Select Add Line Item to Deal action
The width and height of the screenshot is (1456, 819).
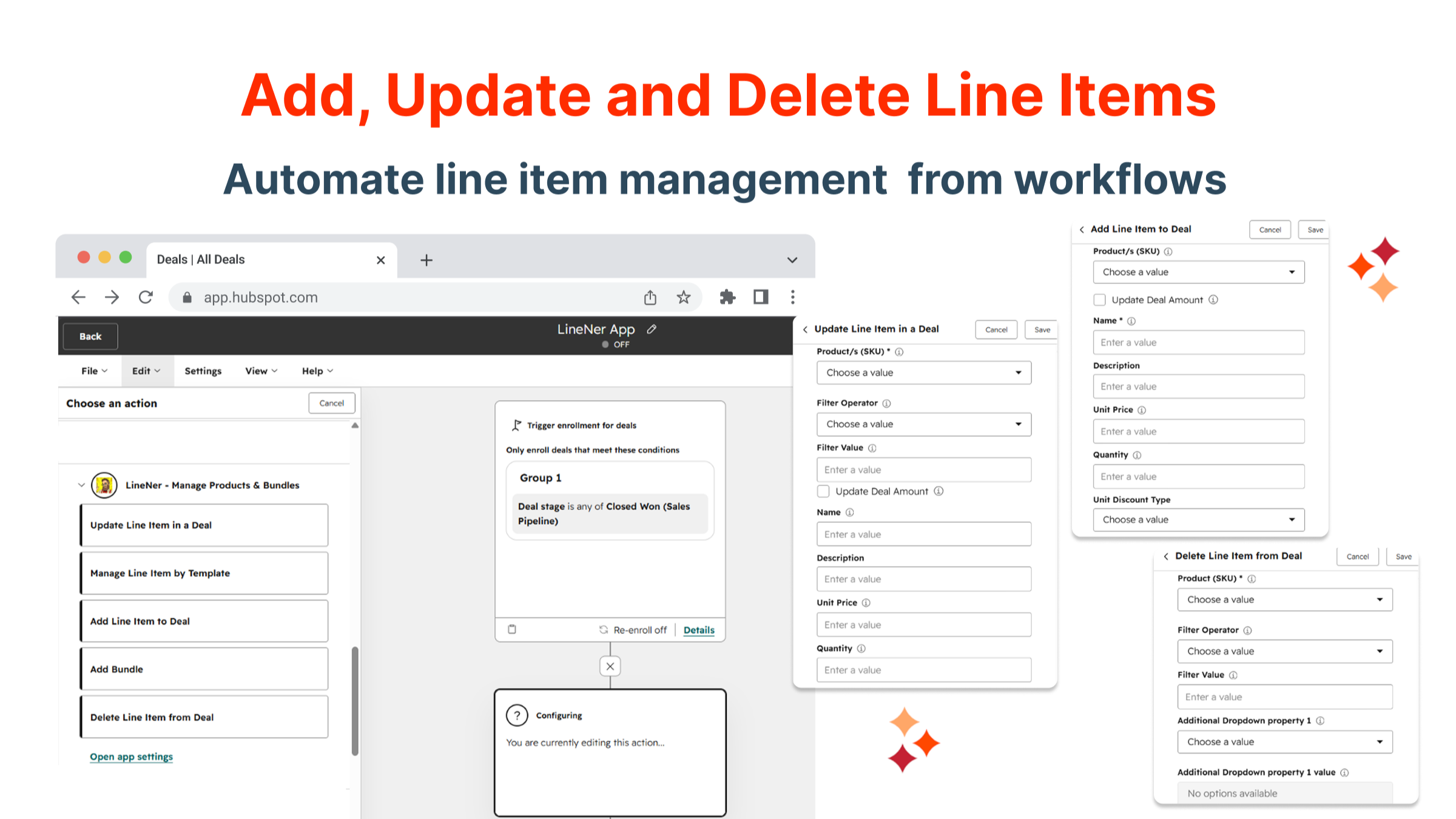click(x=204, y=621)
